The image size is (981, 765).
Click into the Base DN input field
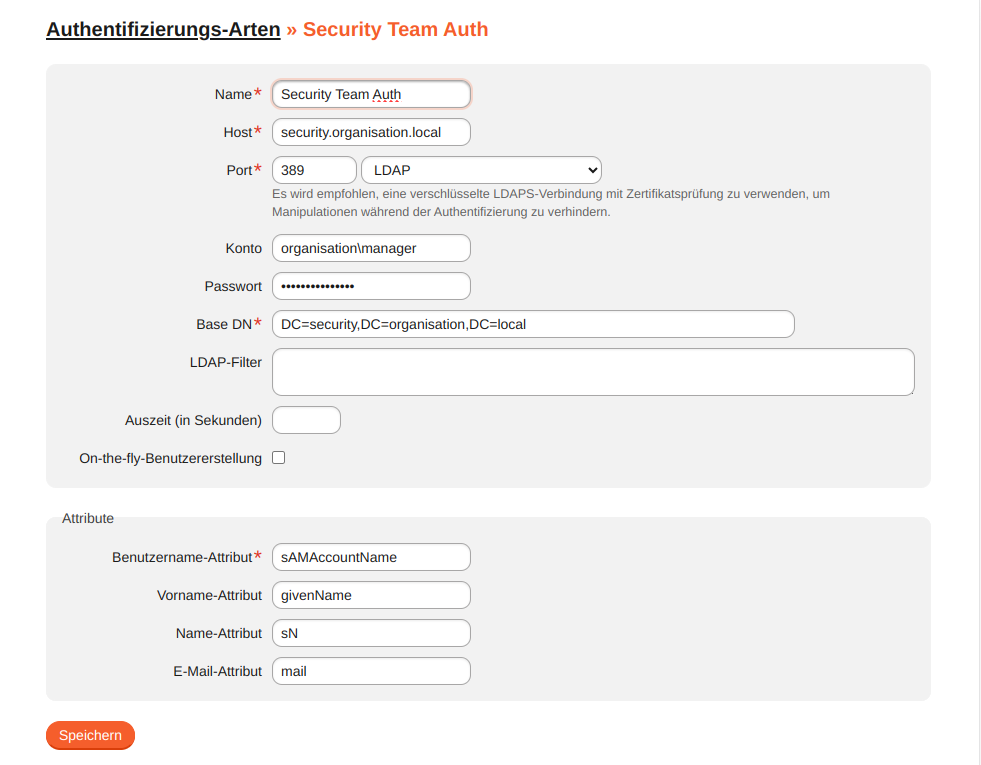tap(532, 324)
